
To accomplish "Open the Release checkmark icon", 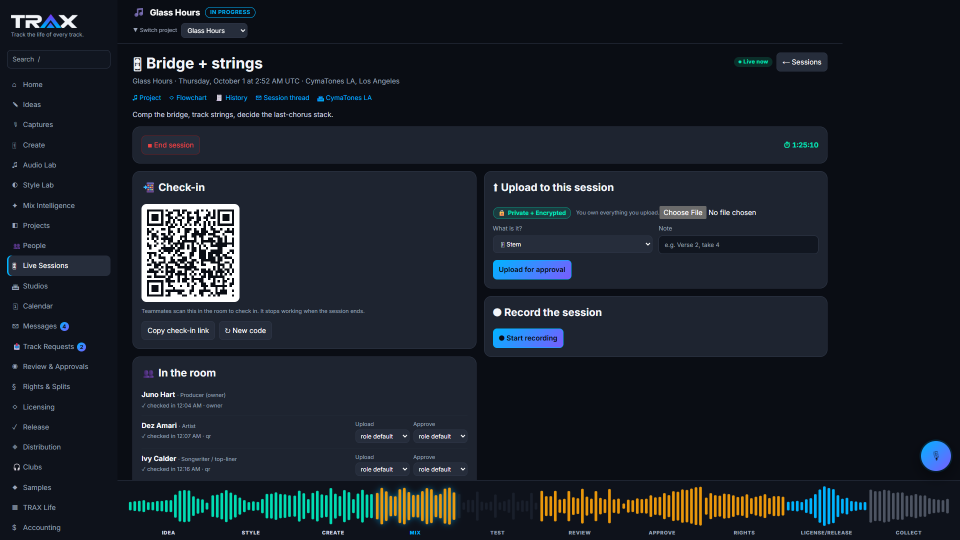I will [x=15, y=427].
